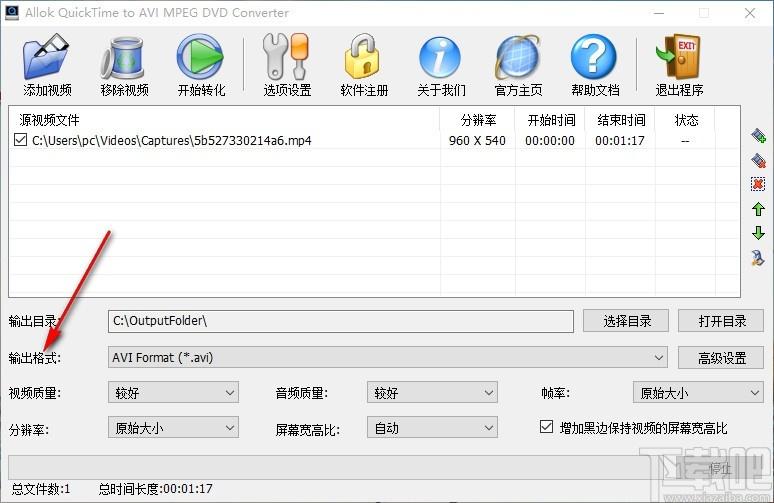Click the 移除视频 (remove video) trash icon
This screenshot has height=503, width=774.
click(123, 58)
